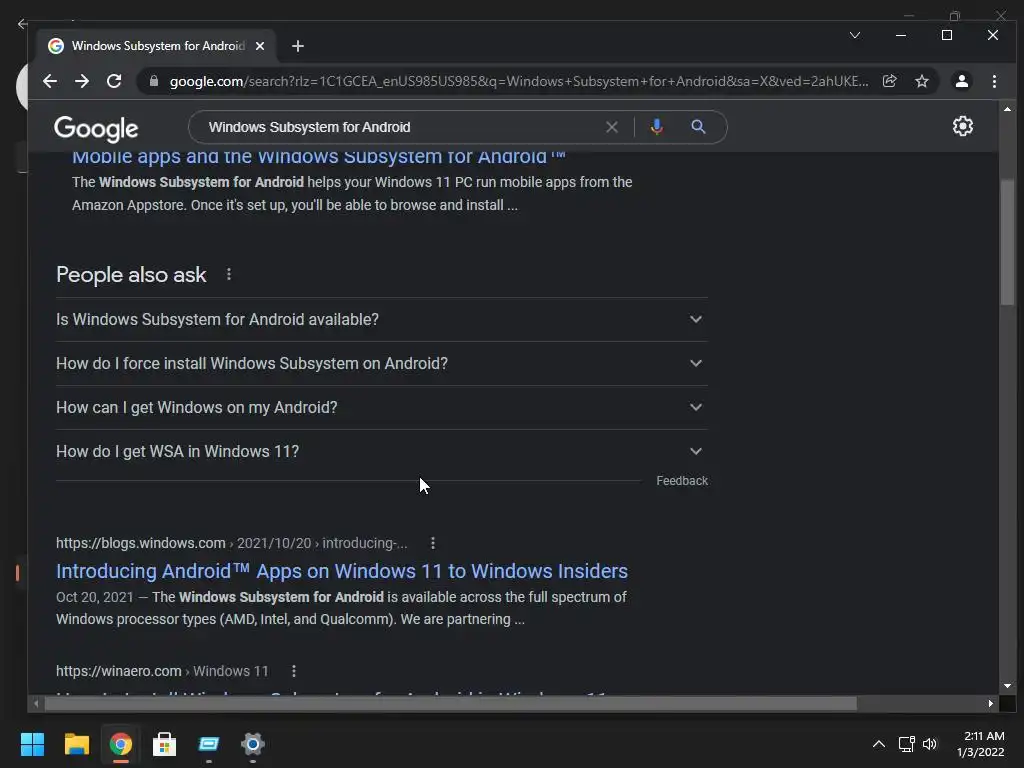Click the "People also ask" heading
Viewport: 1024px width, 768px height.
click(131, 275)
